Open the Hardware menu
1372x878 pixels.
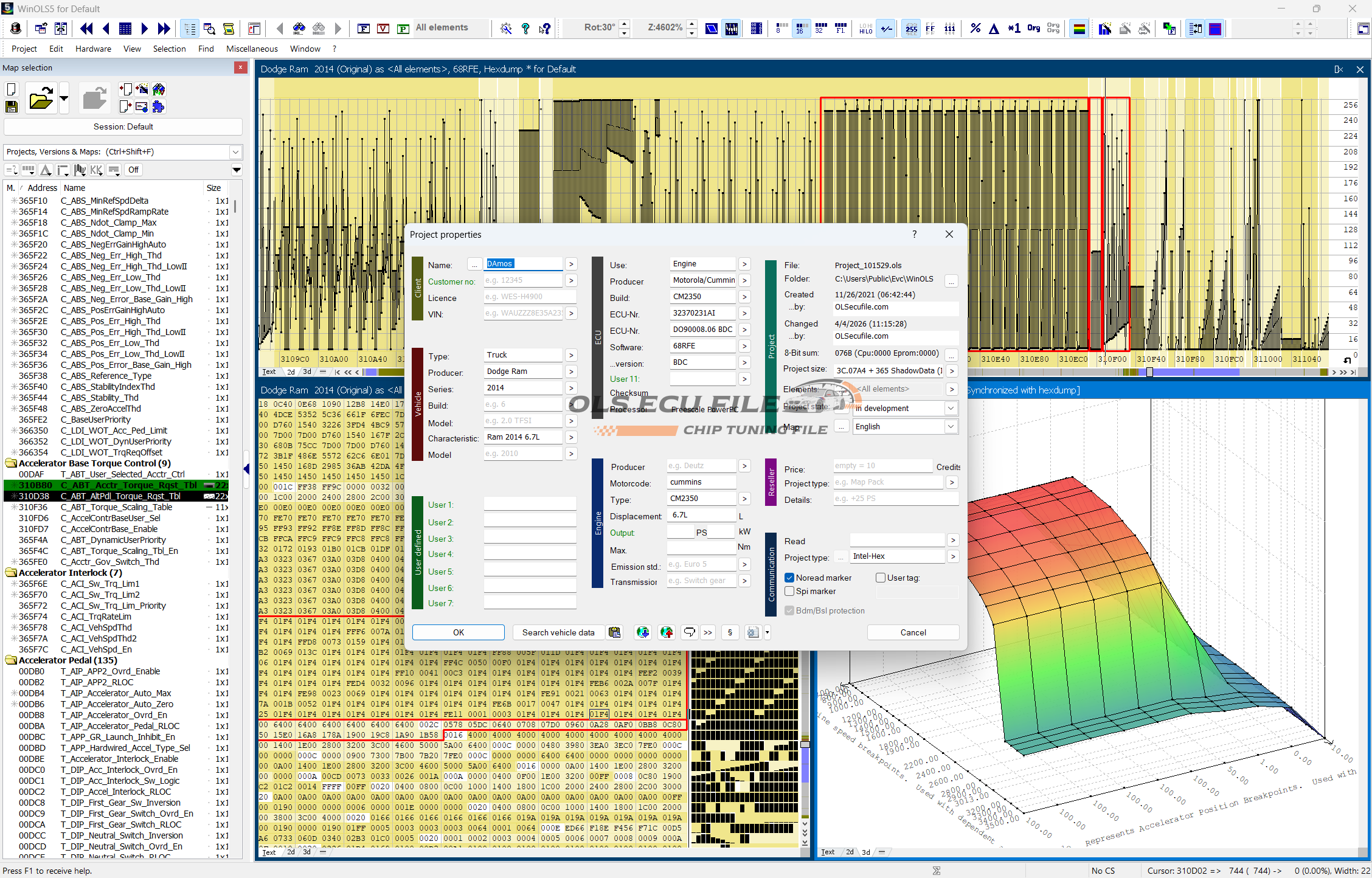click(x=93, y=49)
